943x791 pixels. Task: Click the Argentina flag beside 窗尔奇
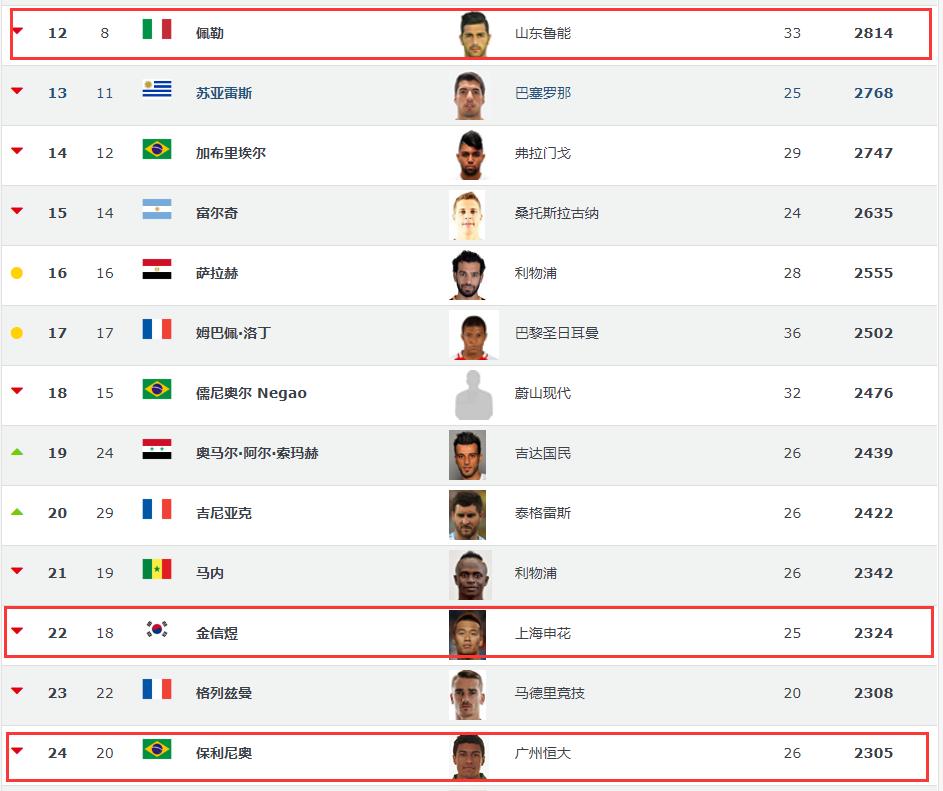156,209
